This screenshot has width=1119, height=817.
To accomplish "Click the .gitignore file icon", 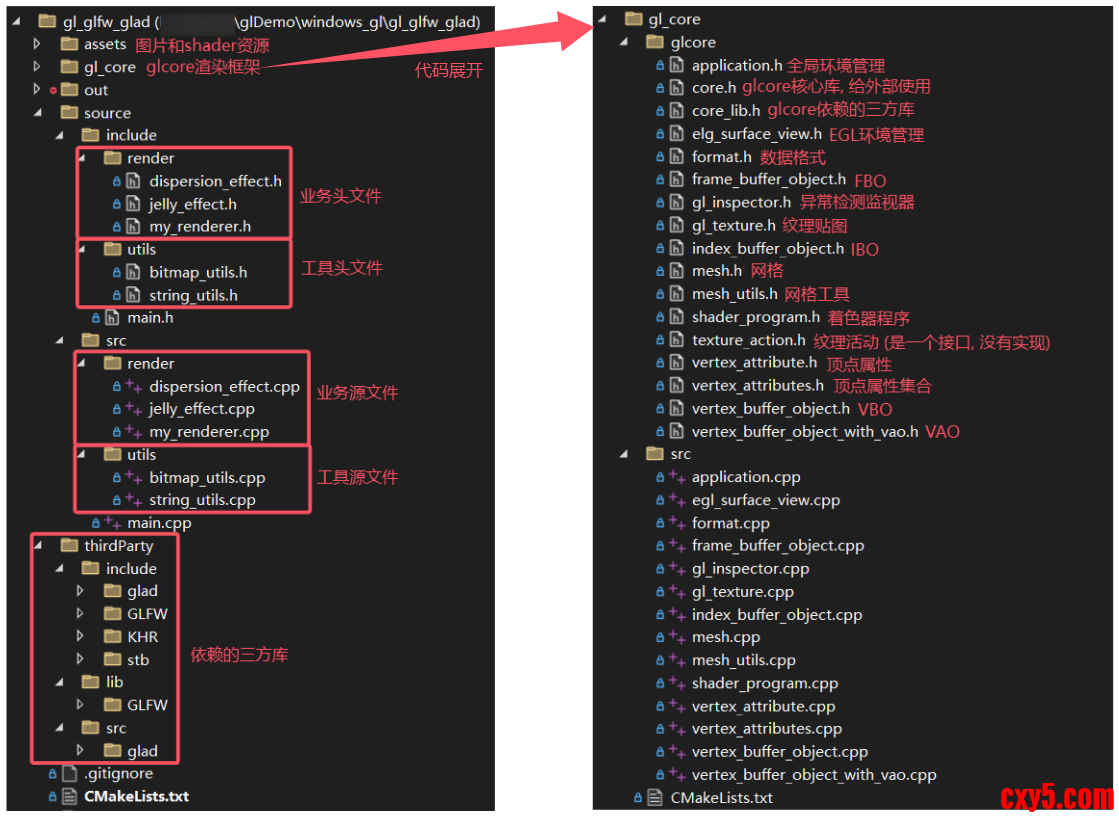I will coord(69,773).
